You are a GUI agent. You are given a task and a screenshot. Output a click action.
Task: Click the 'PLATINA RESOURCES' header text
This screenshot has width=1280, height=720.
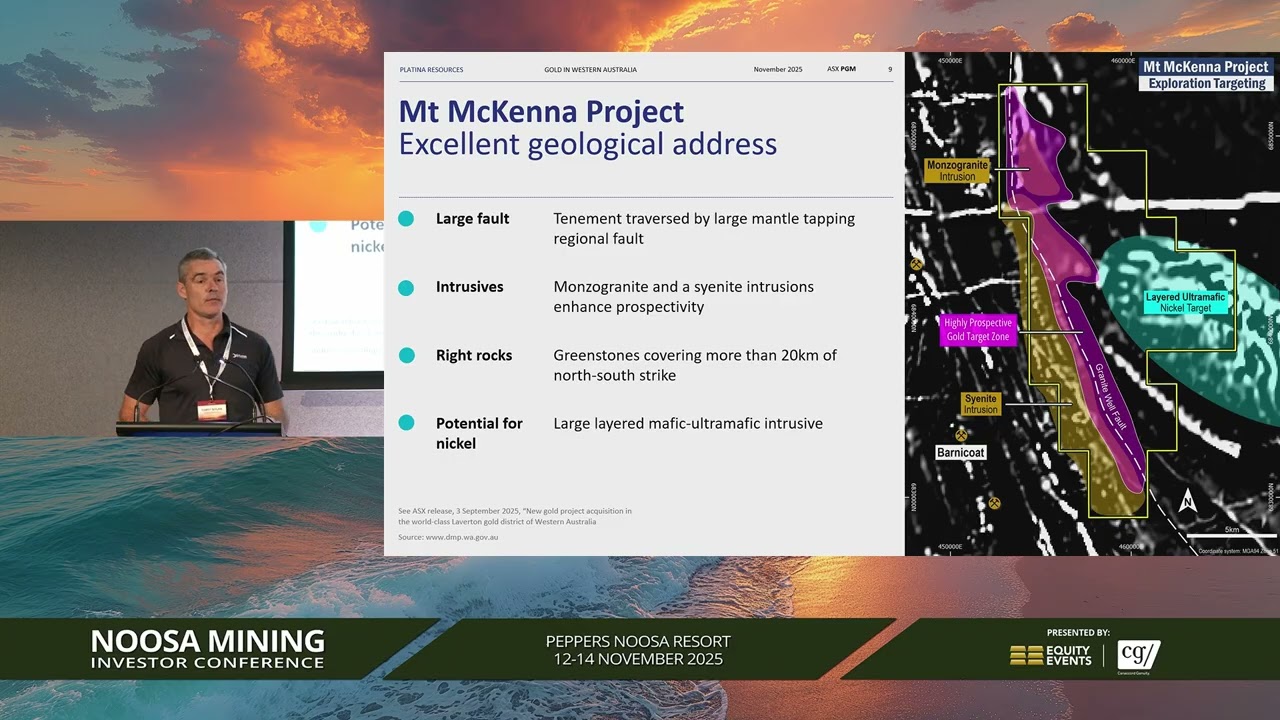(431, 70)
